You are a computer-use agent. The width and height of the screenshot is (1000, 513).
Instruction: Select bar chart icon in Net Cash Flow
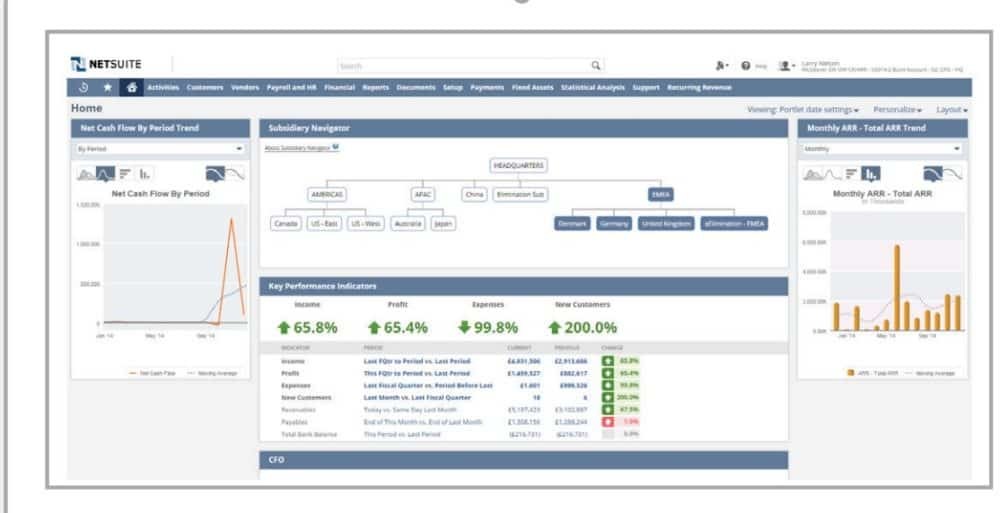pyautogui.click(x=126, y=173)
